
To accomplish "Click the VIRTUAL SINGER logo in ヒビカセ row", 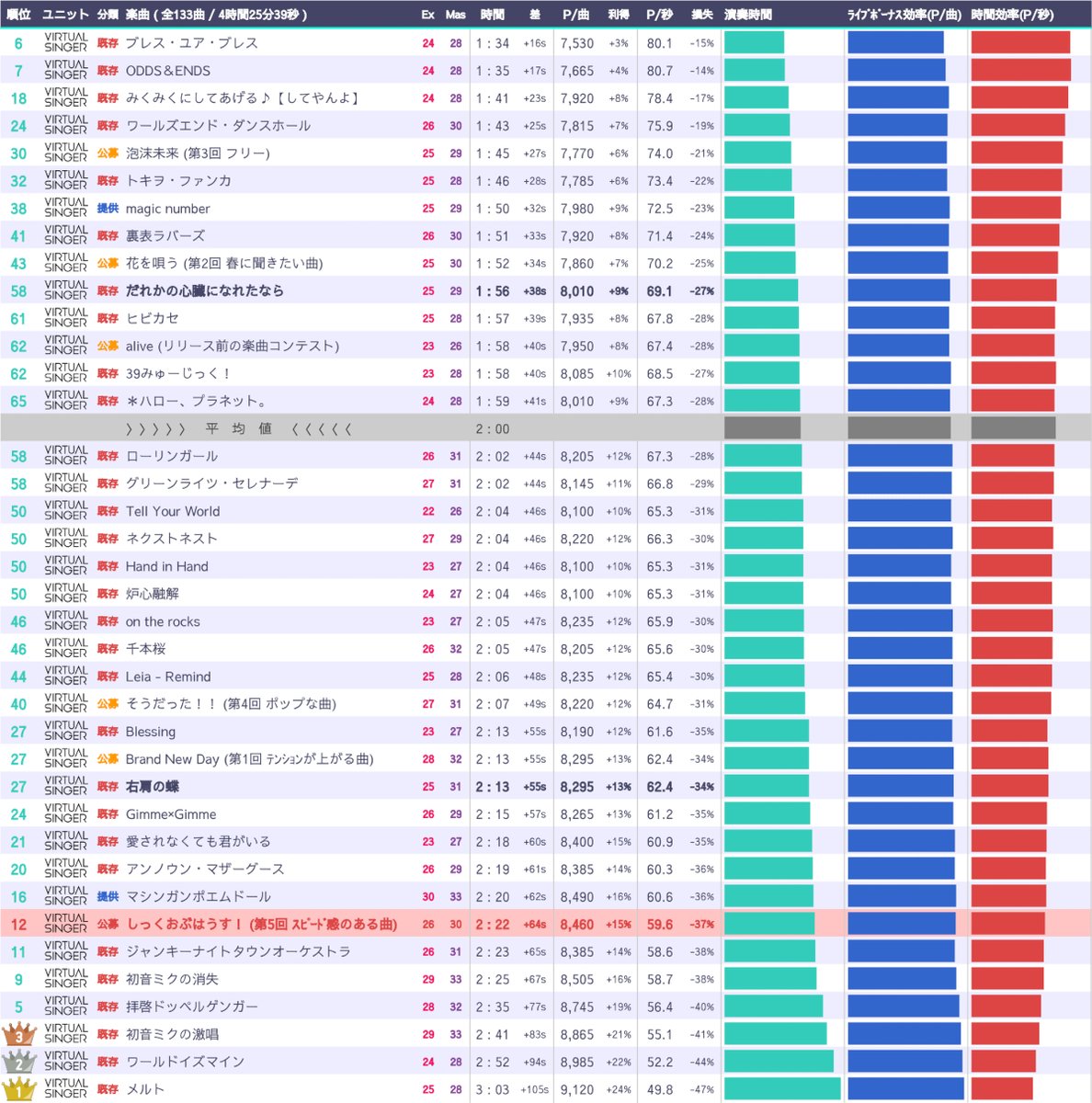I will [66, 318].
